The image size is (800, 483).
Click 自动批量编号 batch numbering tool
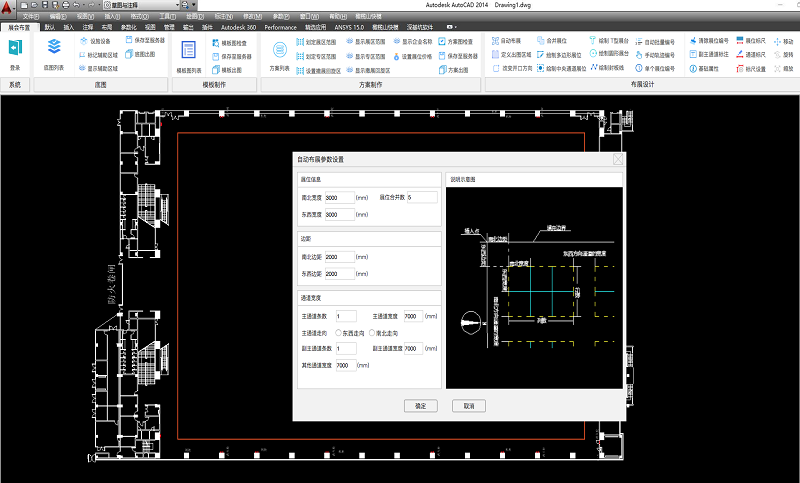coord(655,42)
